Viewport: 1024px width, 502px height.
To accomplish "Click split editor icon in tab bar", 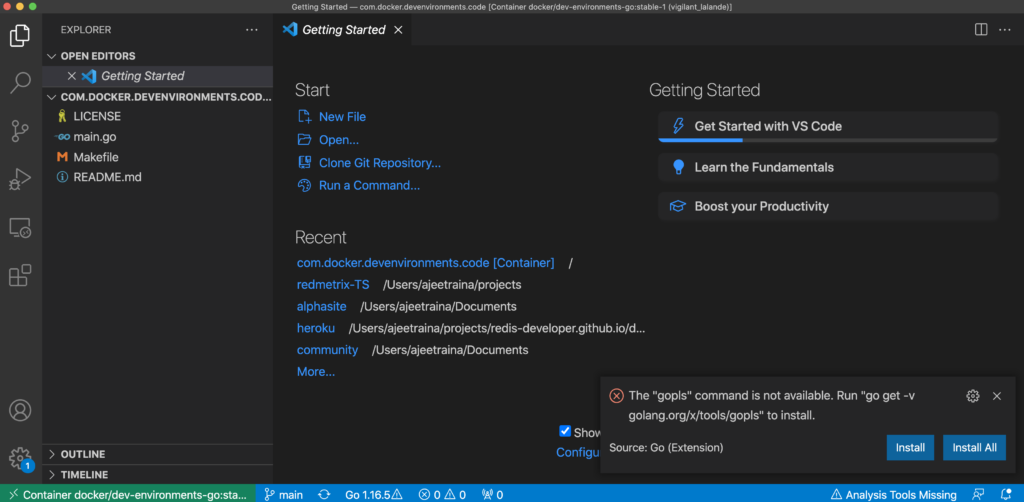I will pyautogui.click(x=981, y=30).
